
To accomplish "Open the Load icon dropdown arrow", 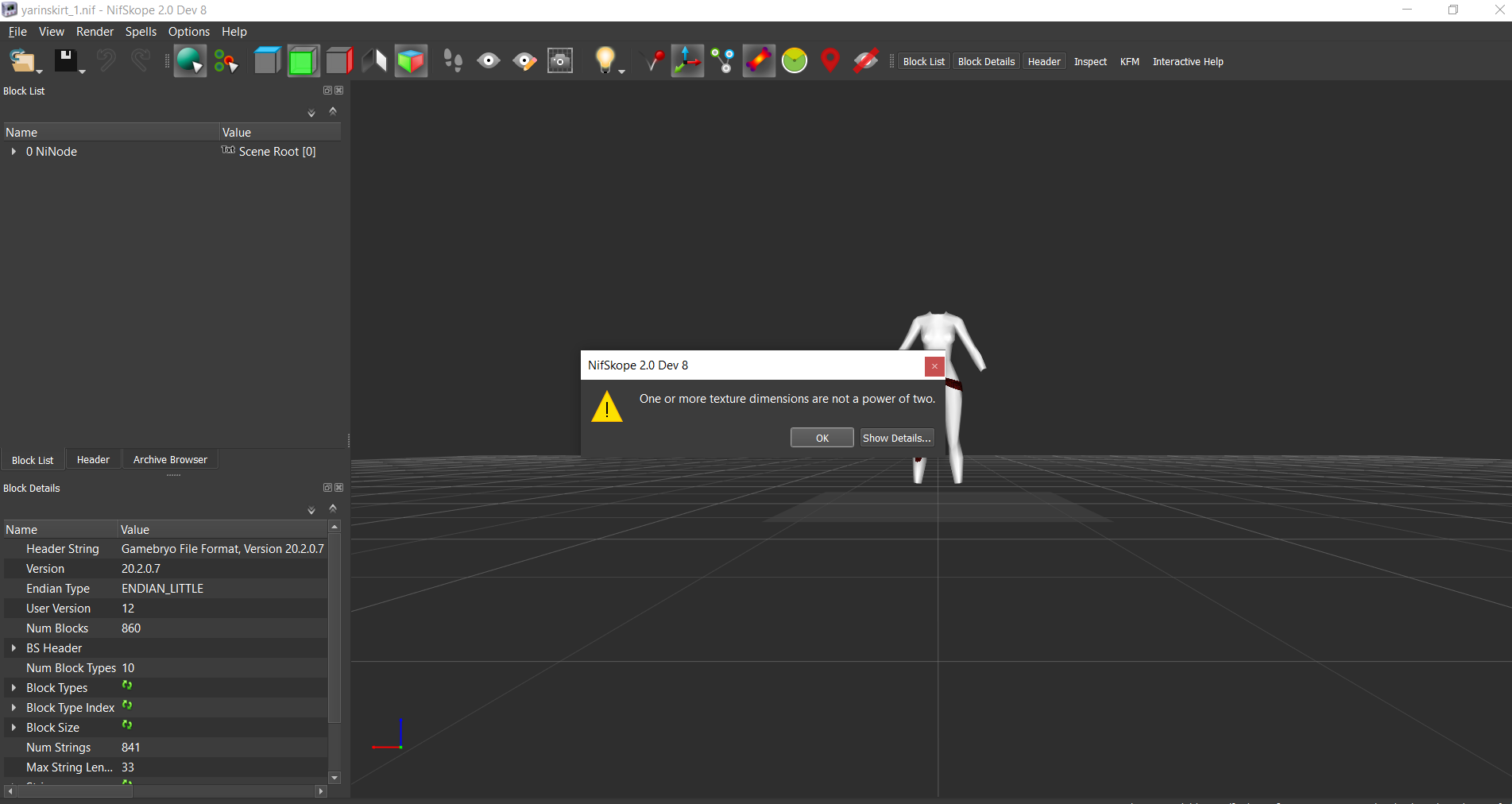I will point(39,72).
